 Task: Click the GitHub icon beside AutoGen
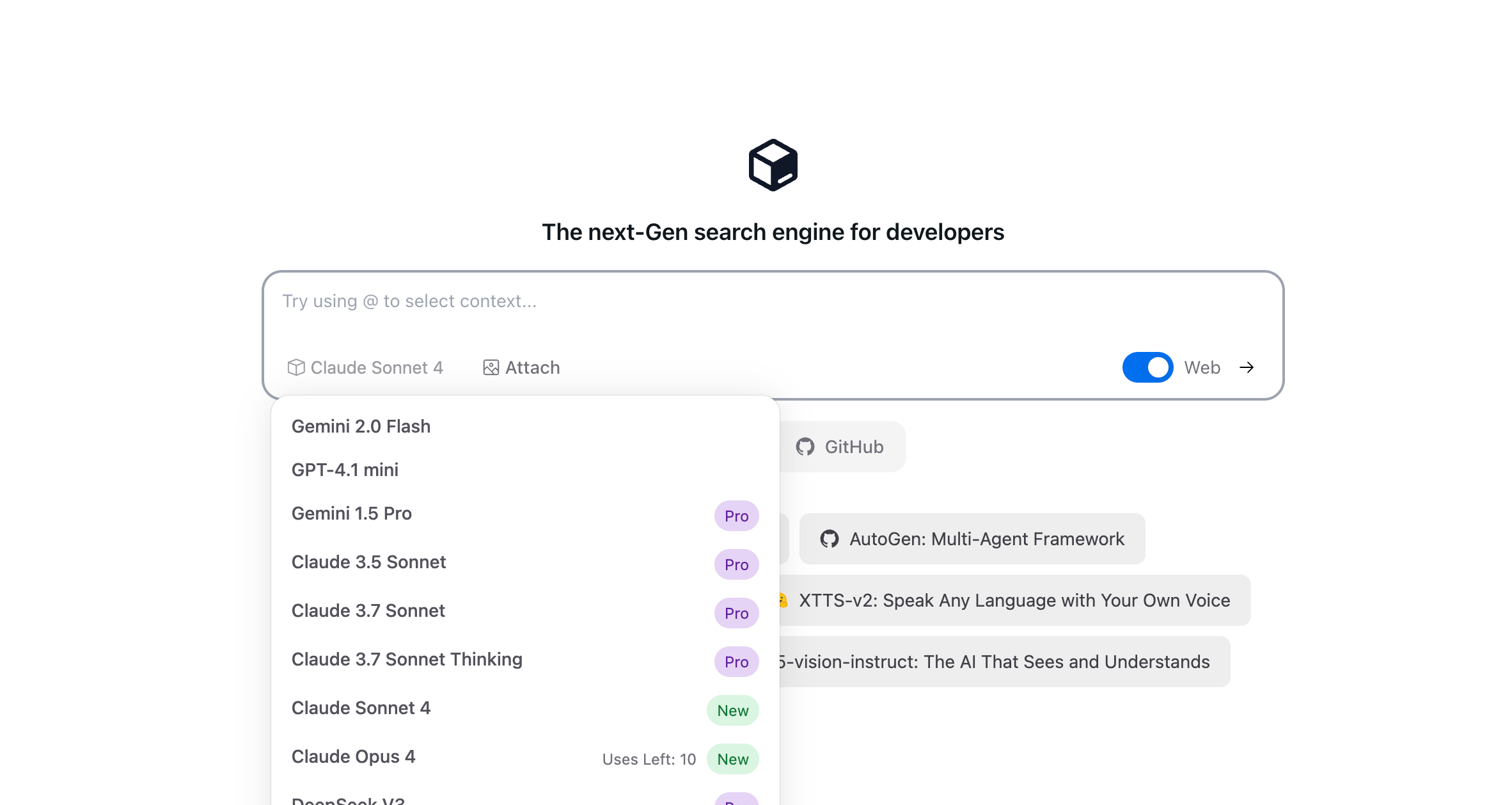coord(830,539)
